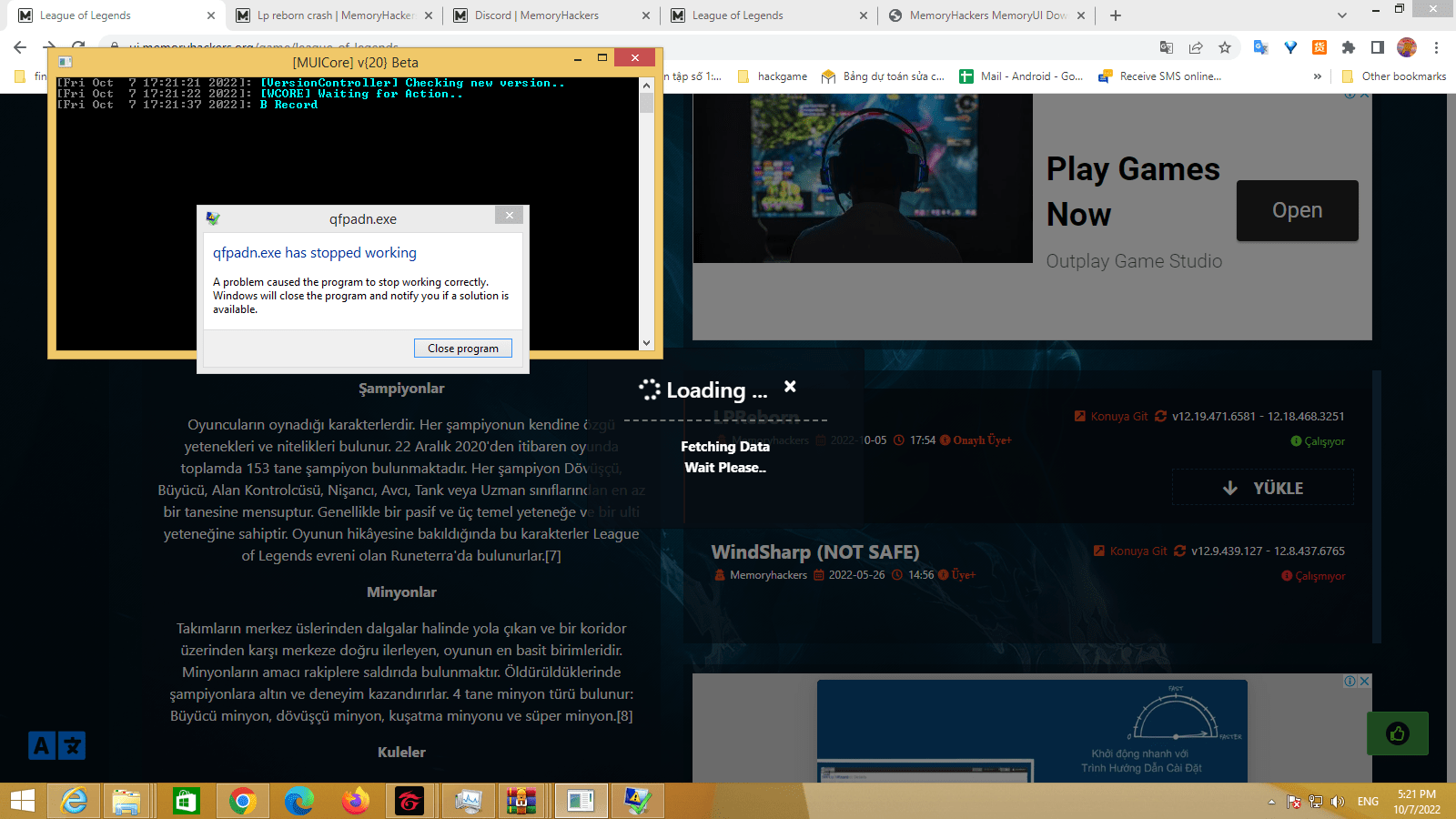Open the monitor chart app in taskbar
1456x819 pixels.
point(468,801)
